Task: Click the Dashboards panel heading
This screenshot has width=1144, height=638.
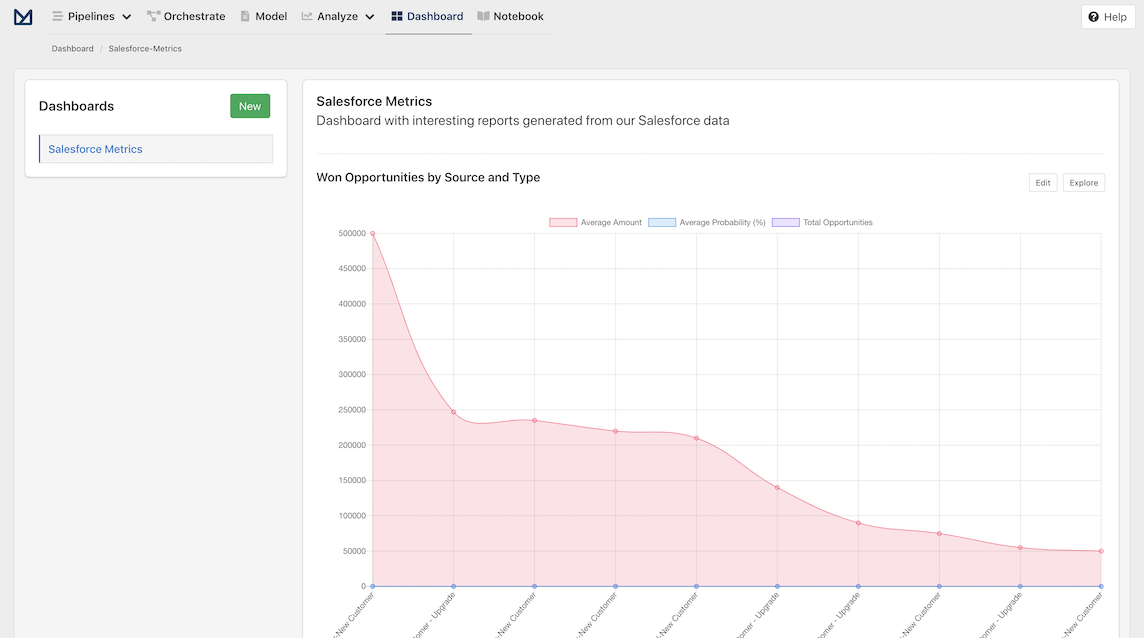Action: tap(77, 106)
